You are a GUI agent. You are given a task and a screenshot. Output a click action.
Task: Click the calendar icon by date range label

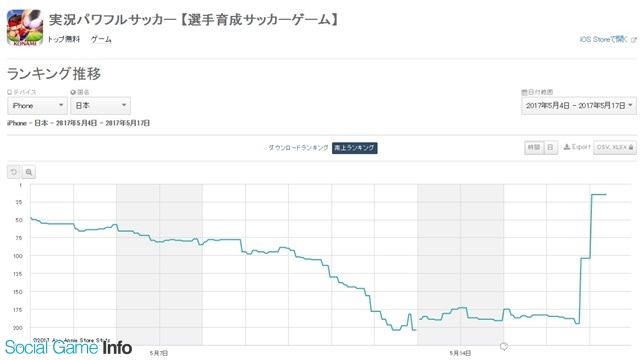[x=524, y=92]
